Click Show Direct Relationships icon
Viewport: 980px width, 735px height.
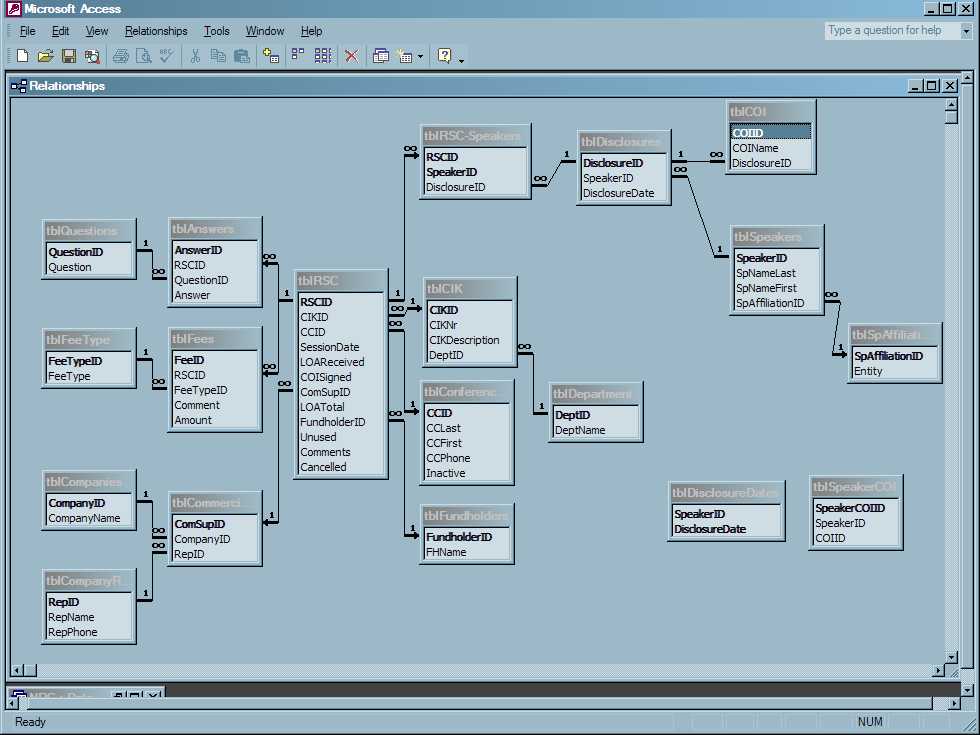pyautogui.click(x=298, y=57)
